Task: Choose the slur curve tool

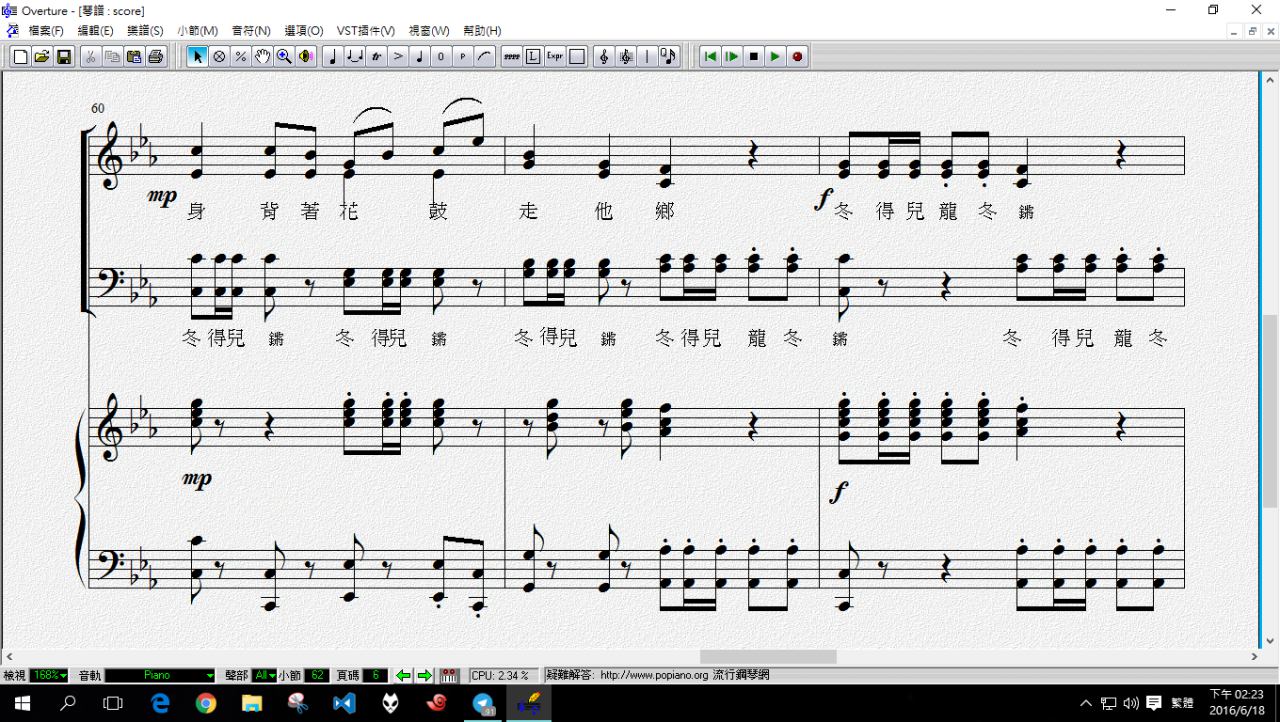Action: [485, 57]
